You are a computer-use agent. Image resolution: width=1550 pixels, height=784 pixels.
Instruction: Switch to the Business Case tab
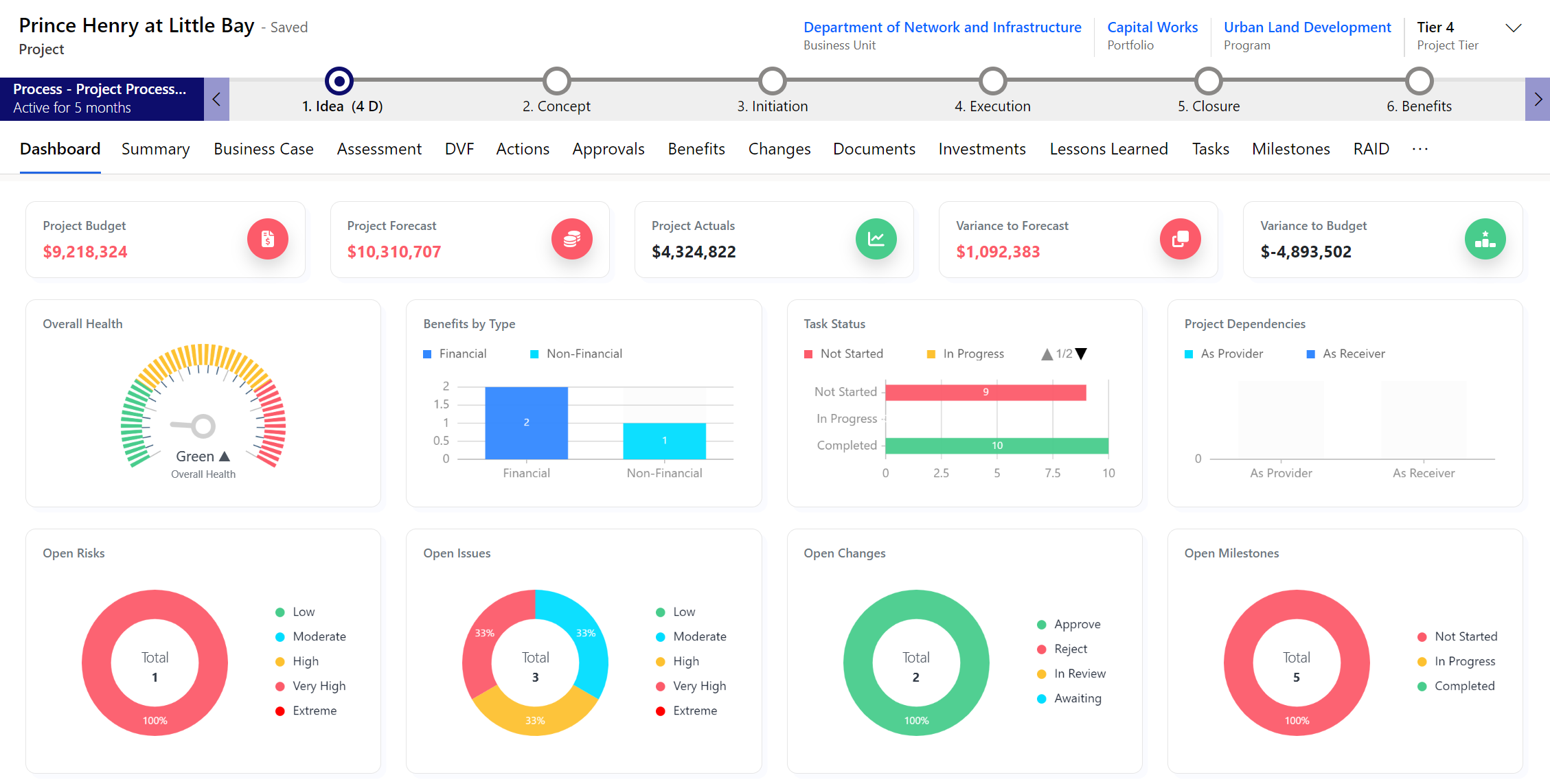pos(264,149)
